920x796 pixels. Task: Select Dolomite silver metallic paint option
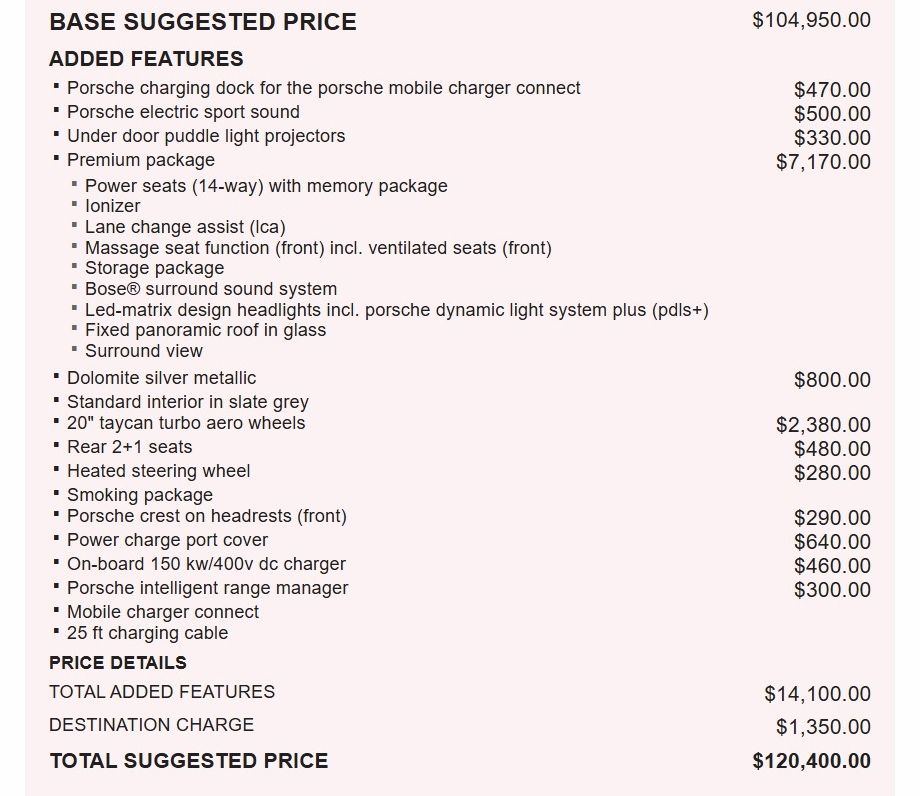pyautogui.click(x=161, y=378)
